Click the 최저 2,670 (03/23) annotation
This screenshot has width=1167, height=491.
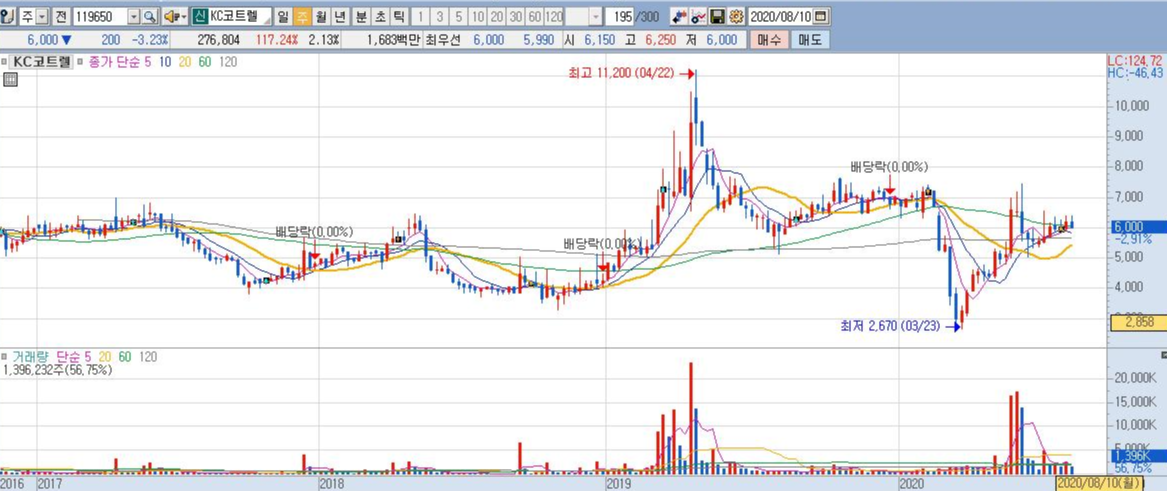892,326
